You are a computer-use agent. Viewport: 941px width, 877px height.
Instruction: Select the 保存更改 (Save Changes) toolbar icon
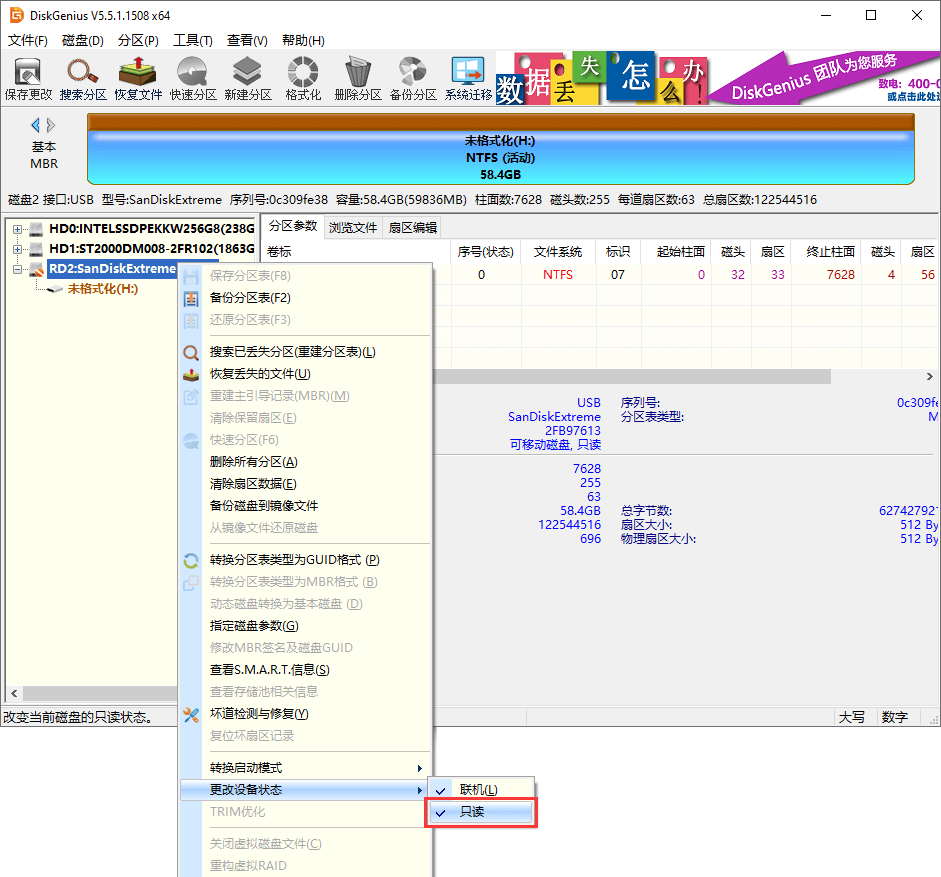(28, 77)
